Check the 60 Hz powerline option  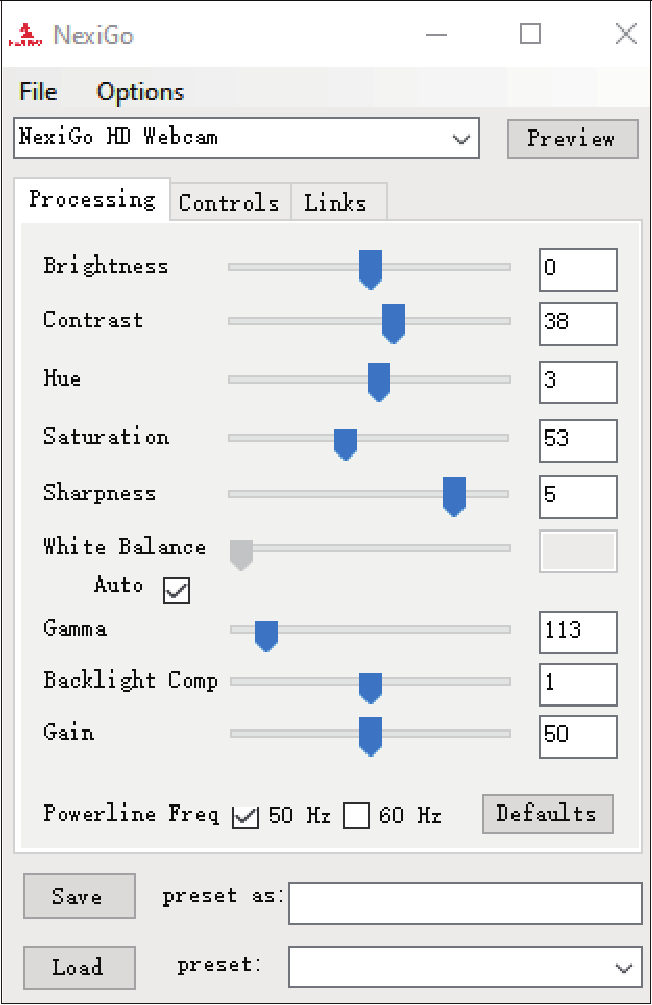click(x=356, y=817)
